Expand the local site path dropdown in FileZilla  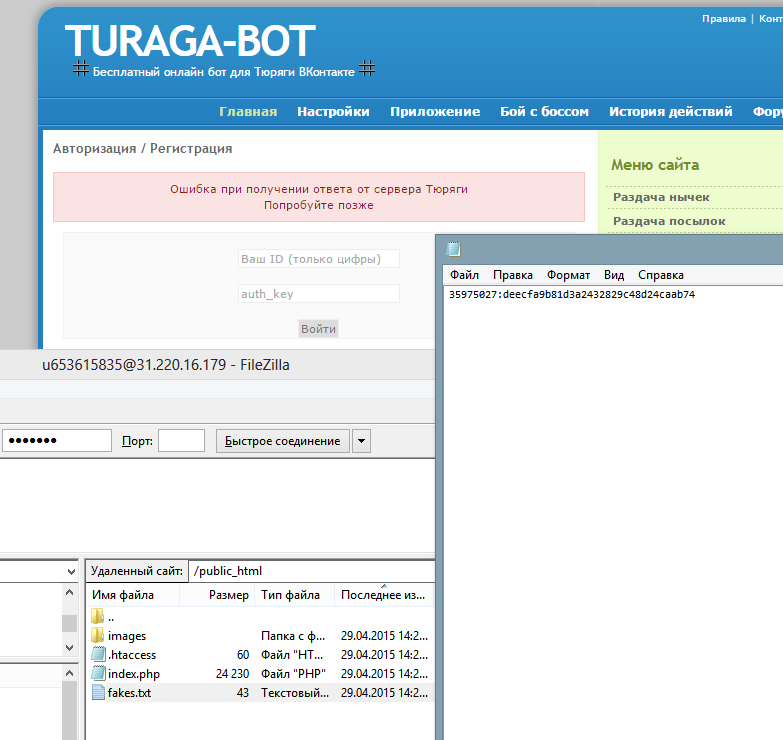(71, 572)
